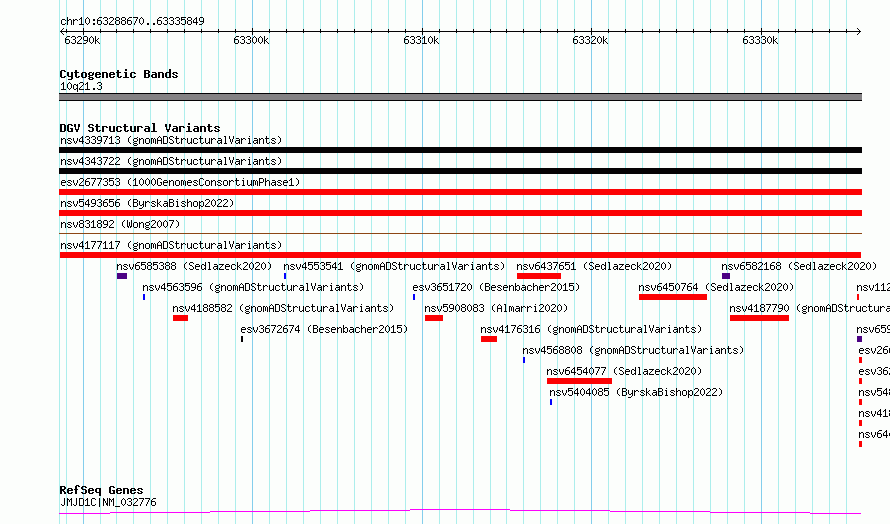Click the nsv5493656 ByrskaBishop2022 label
Viewport: 890px width, 524px height.
pos(147,203)
